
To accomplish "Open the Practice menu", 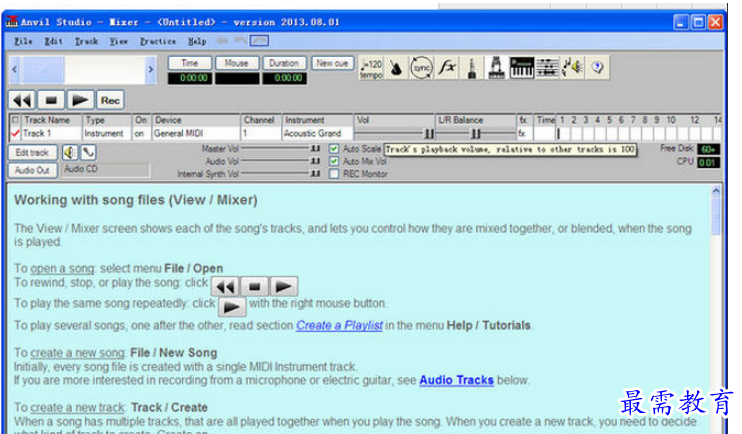I will click(158, 41).
